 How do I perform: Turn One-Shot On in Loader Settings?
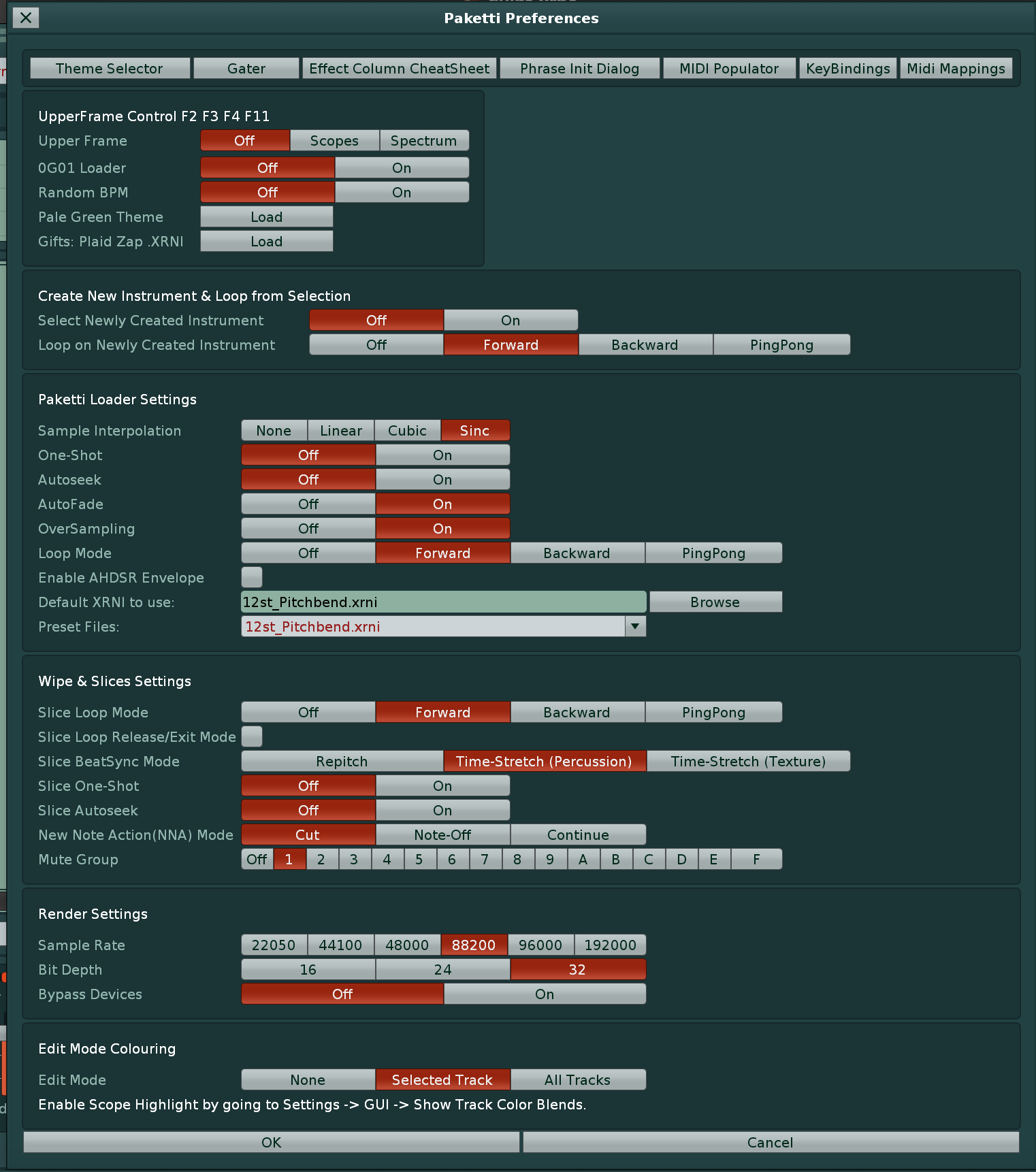click(x=442, y=455)
